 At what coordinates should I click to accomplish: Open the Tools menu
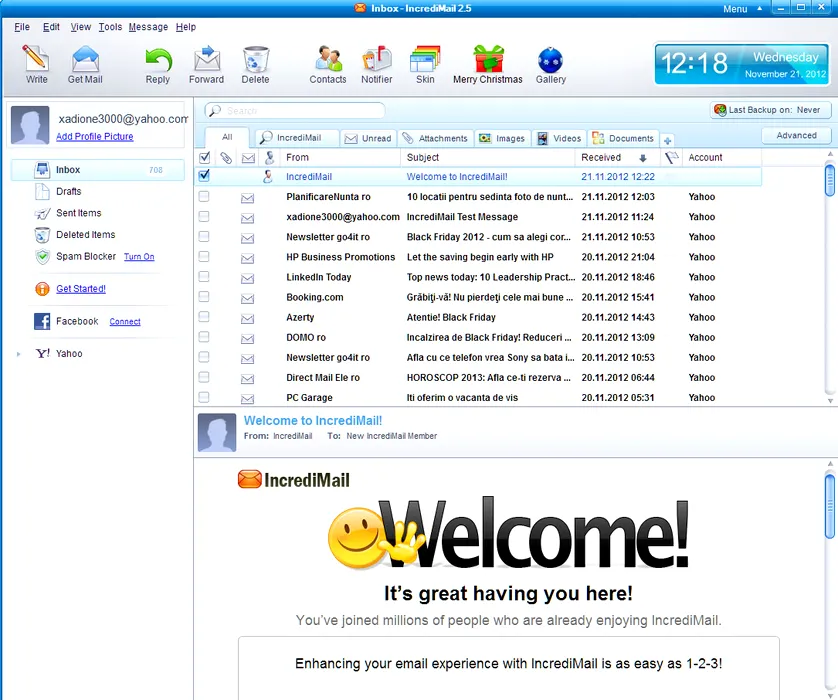(110, 27)
